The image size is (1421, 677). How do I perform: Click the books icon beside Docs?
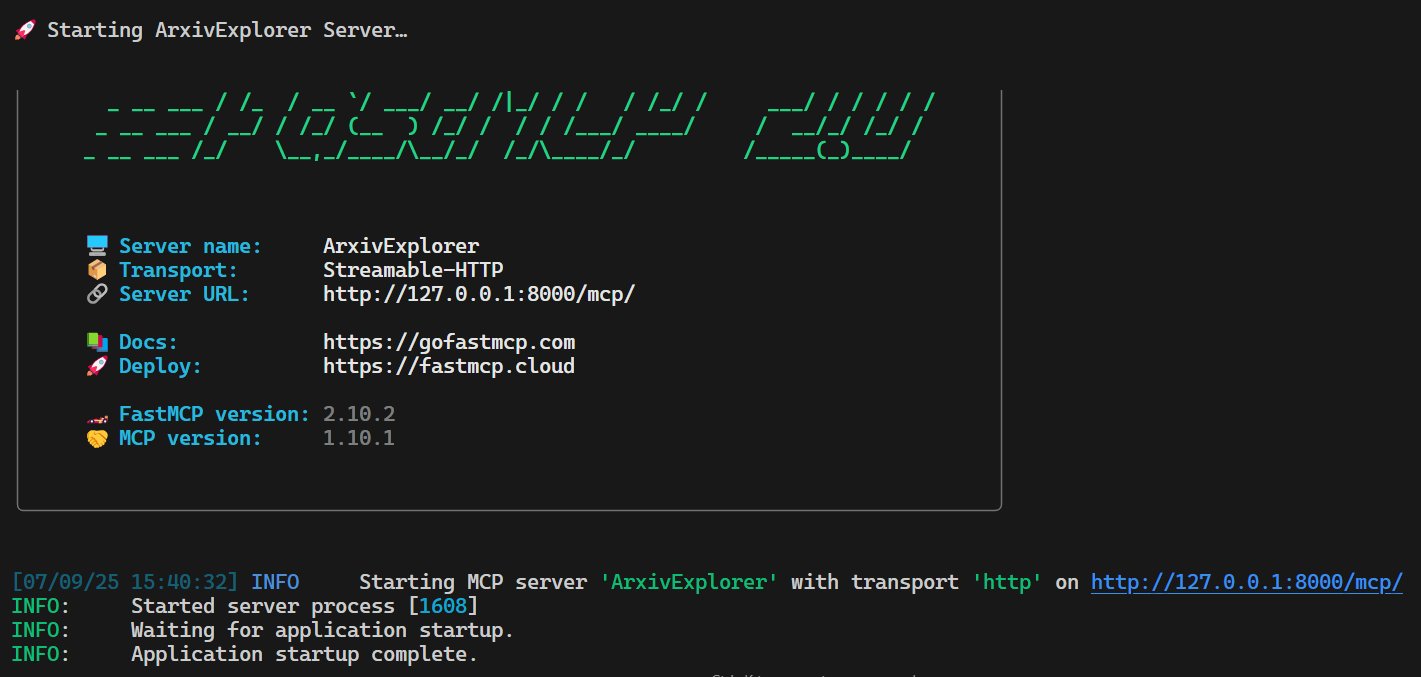click(x=96, y=342)
